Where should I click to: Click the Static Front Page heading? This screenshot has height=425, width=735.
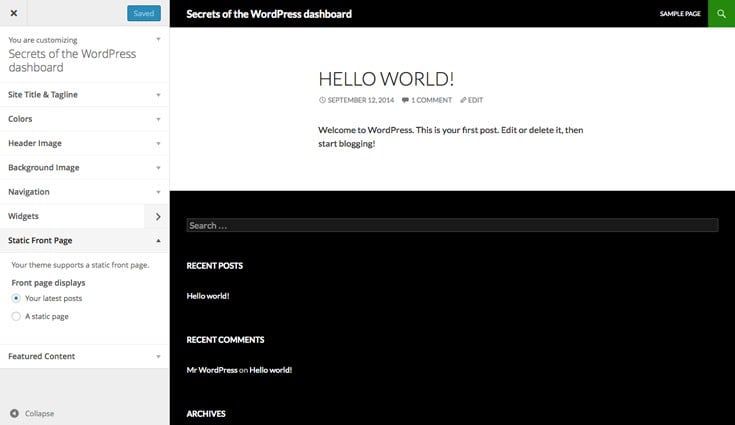click(x=40, y=240)
